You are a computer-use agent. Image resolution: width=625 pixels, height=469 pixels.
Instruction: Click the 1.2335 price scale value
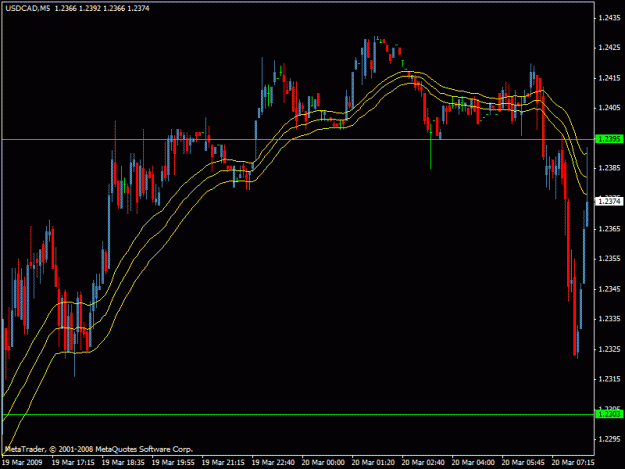[x=609, y=319]
